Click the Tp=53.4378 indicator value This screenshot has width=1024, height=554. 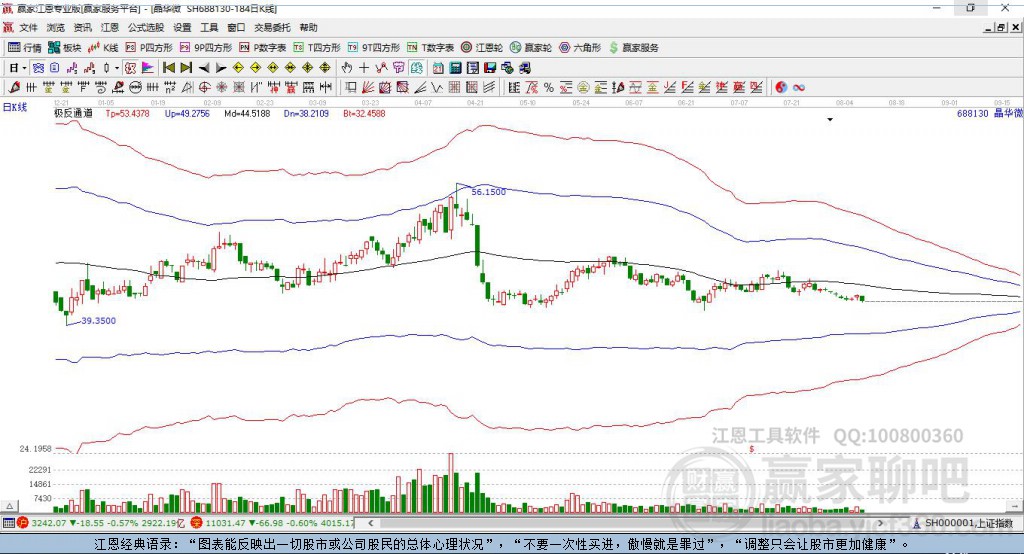127,113
